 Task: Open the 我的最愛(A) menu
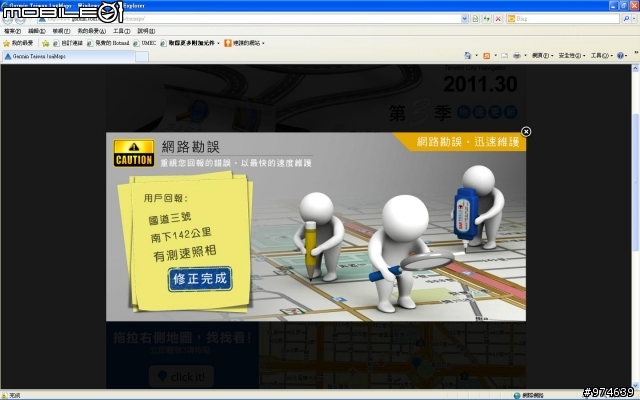[x=91, y=31]
